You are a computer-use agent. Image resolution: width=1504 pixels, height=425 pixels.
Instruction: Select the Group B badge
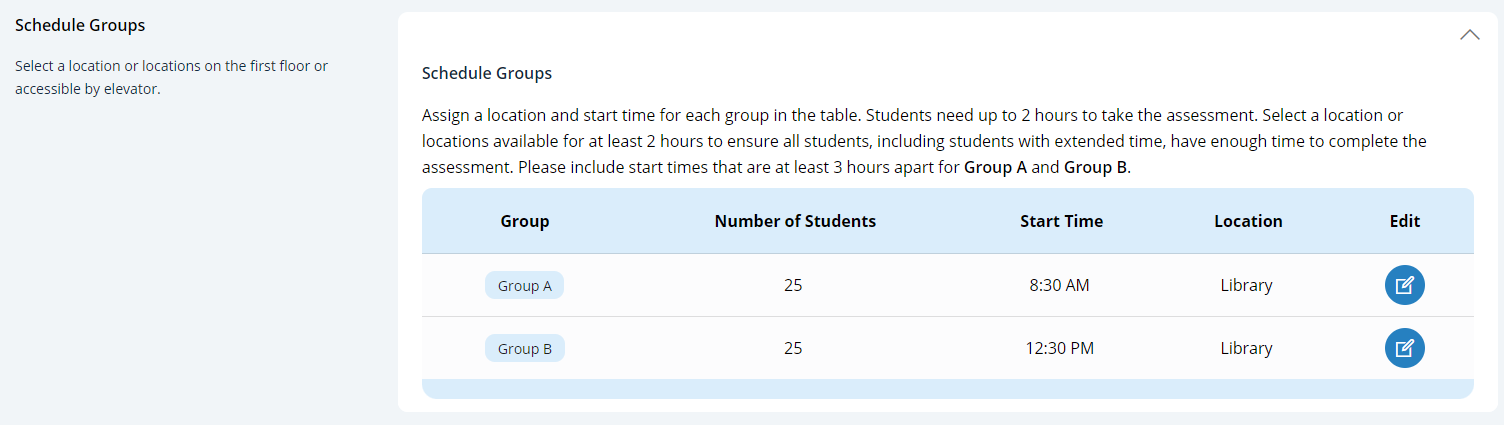pyautogui.click(x=524, y=349)
